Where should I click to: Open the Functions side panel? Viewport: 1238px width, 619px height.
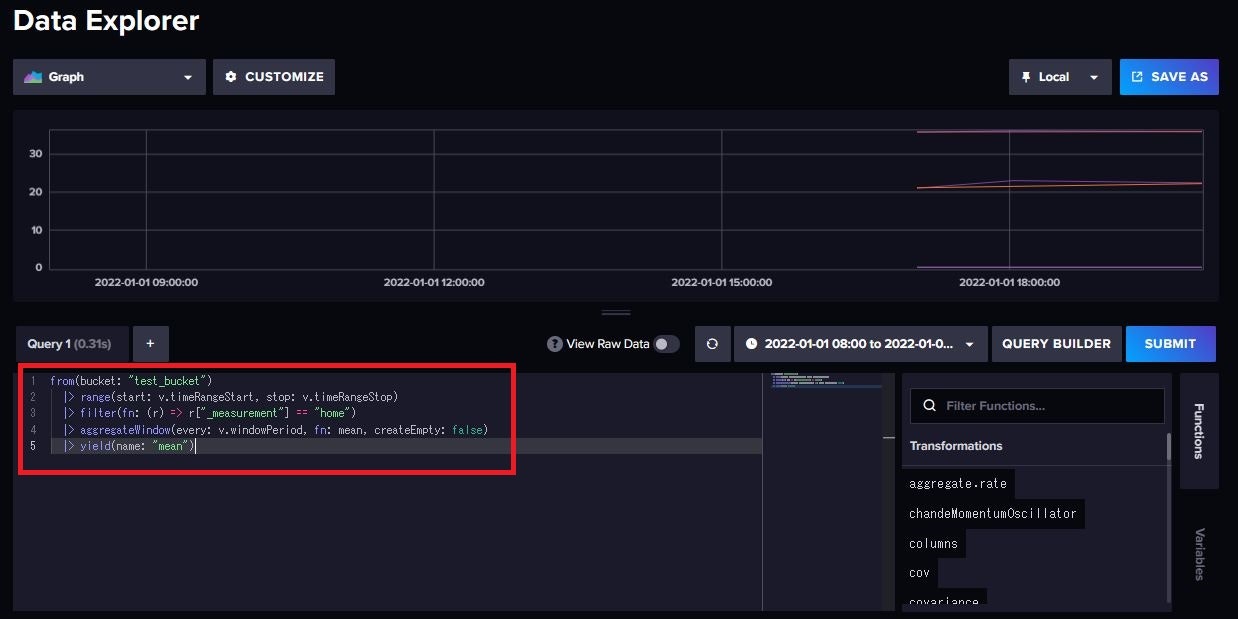[1199, 430]
